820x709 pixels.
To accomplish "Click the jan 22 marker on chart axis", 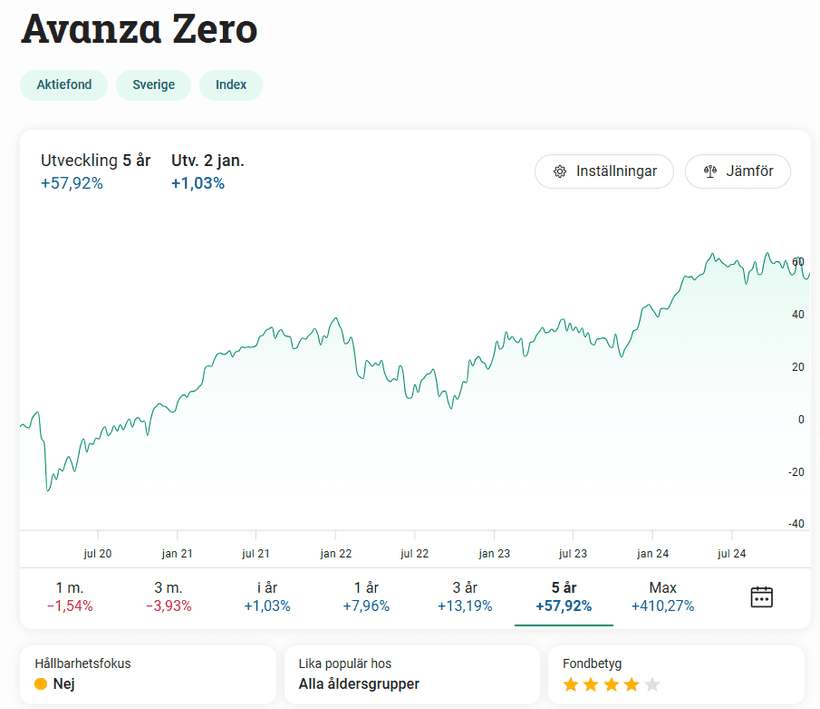I will click(336, 553).
